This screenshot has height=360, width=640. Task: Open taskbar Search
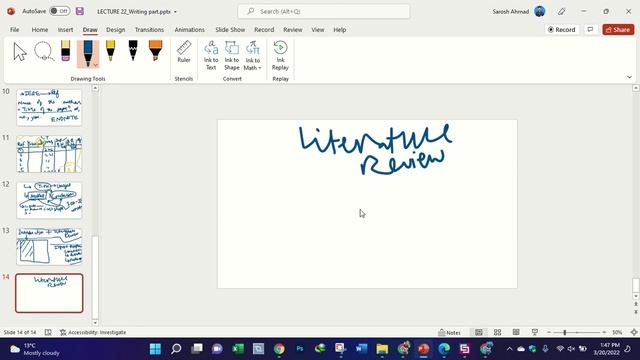(x=176, y=349)
